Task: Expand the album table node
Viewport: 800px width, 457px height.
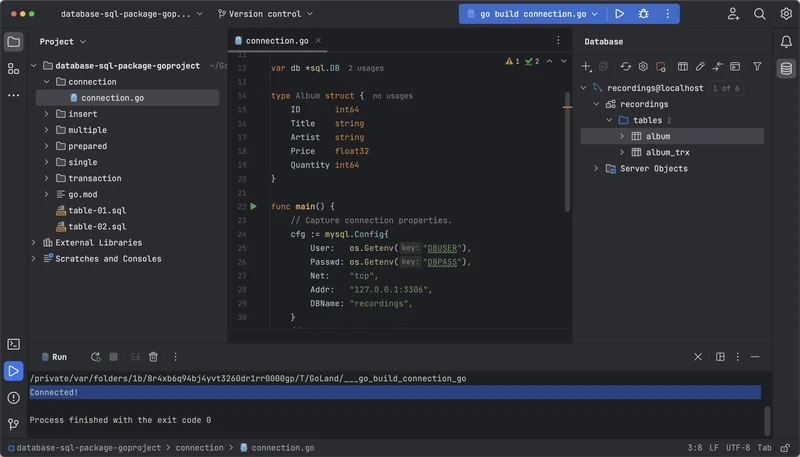Action: (x=622, y=136)
